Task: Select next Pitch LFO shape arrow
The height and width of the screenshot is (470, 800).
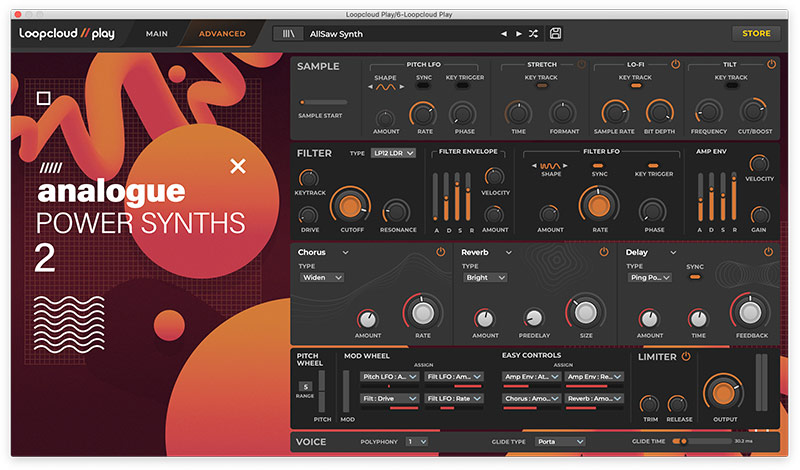Action: tap(402, 87)
